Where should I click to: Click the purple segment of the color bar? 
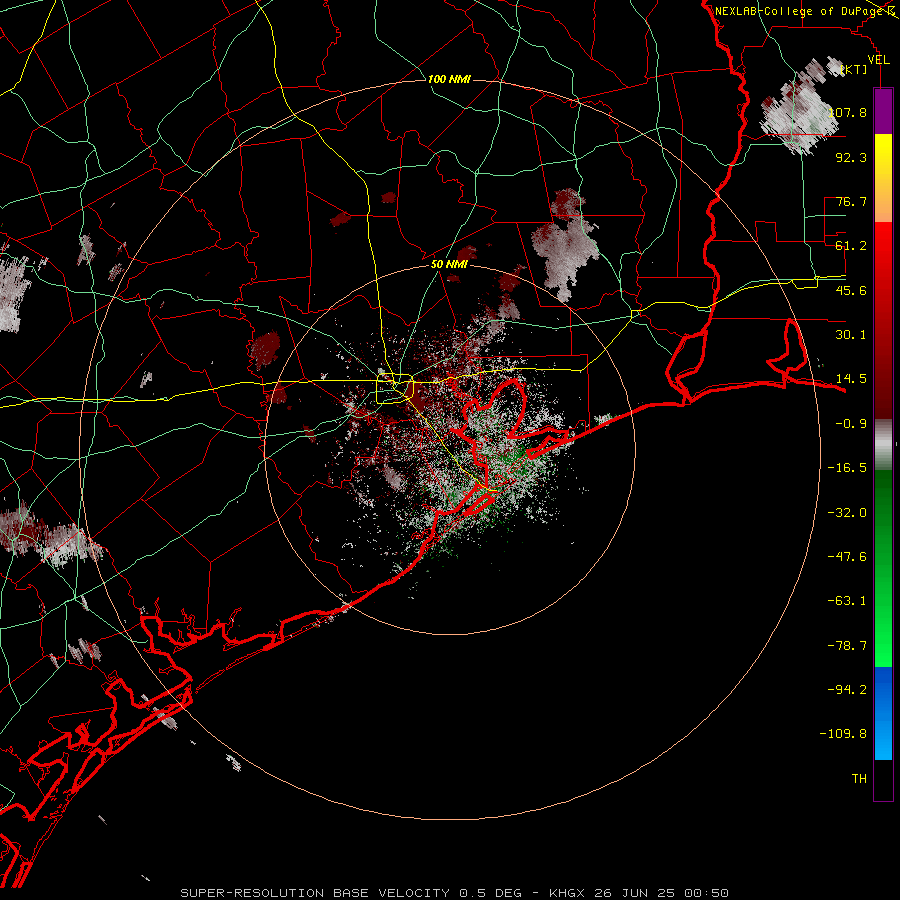(x=883, y=112)
